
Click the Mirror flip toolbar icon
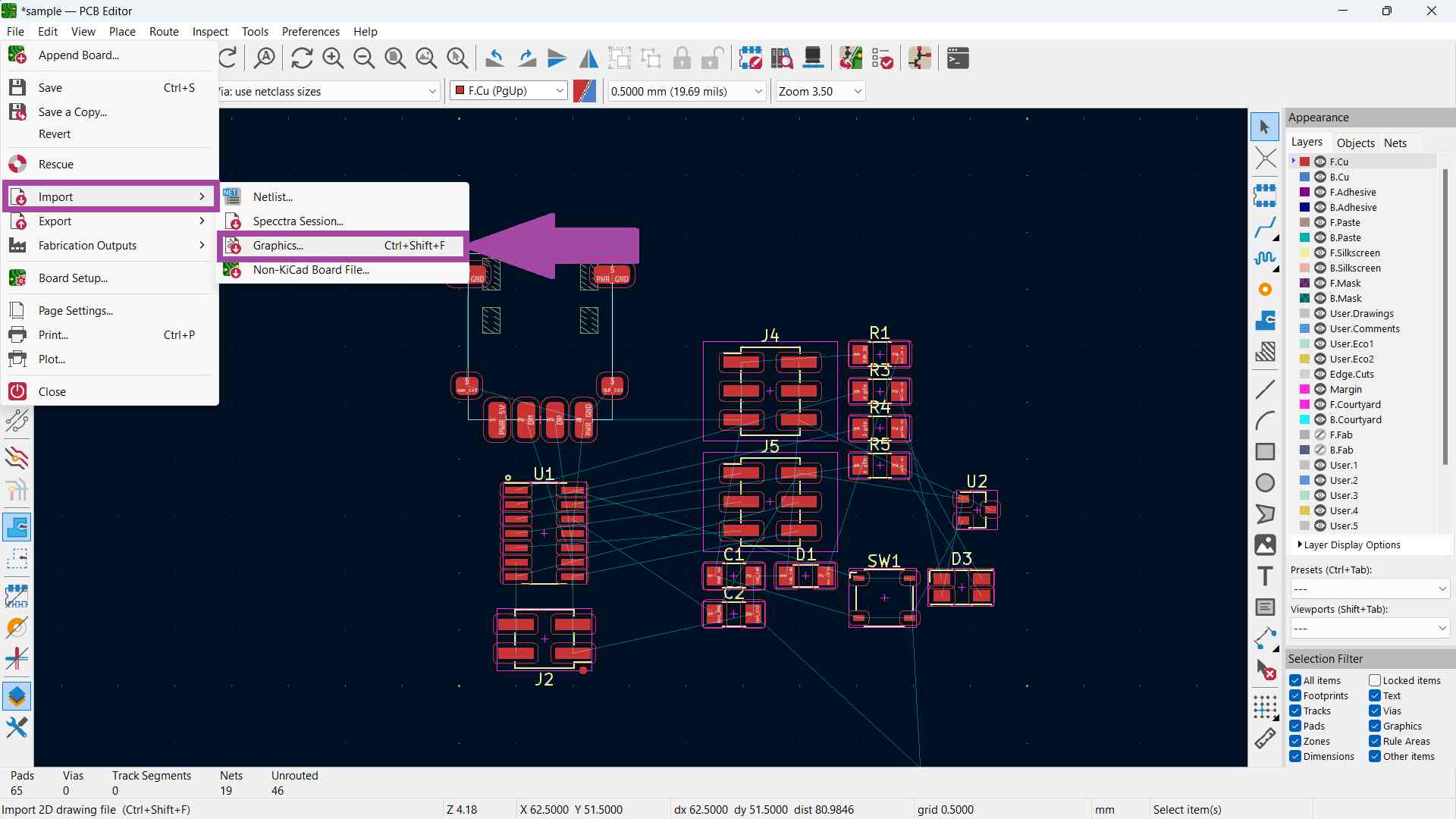tap(588, 58)
